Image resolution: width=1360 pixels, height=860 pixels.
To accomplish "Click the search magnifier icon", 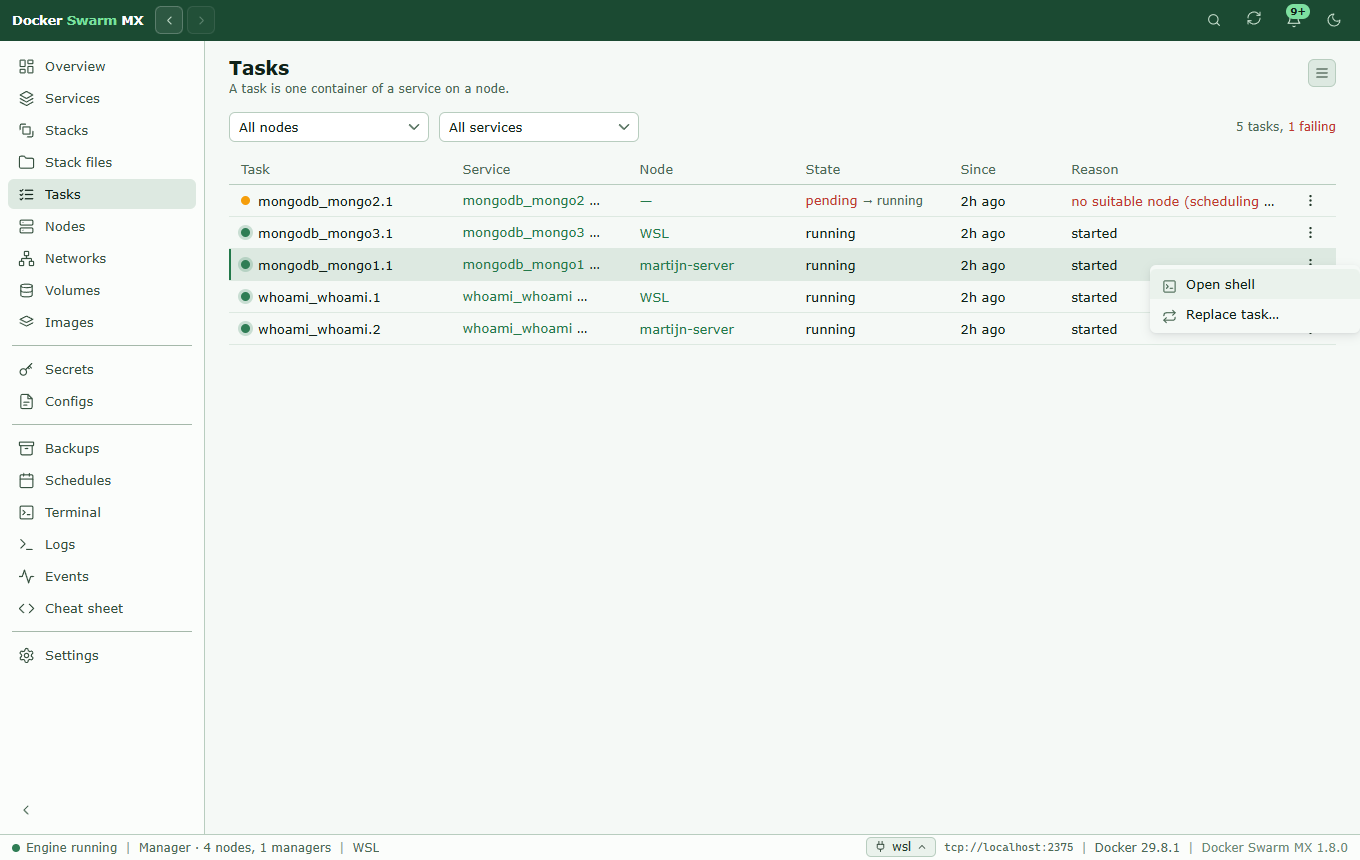I will (1214, 20).
